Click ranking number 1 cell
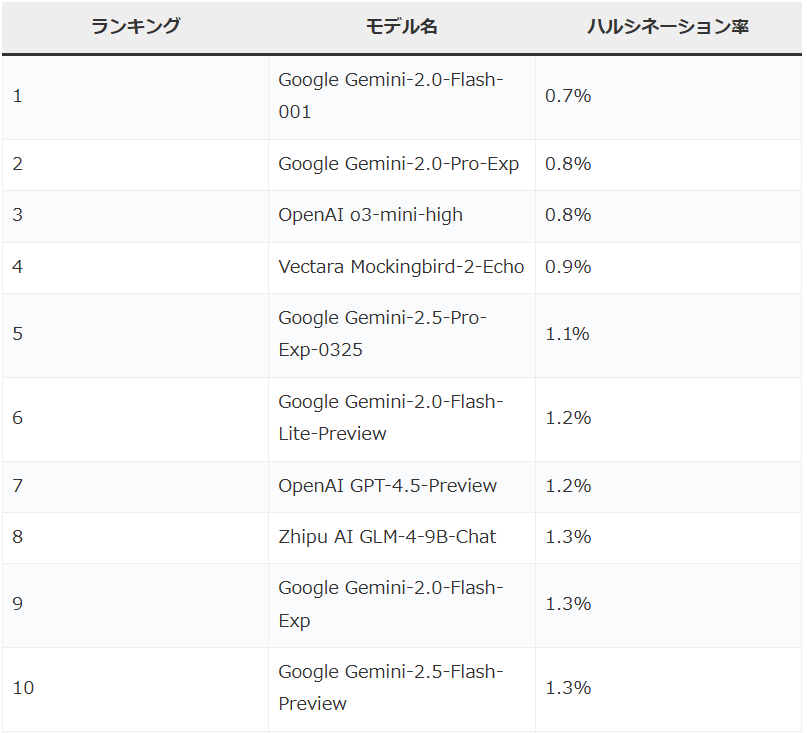This screenshot has height=733, width=807. coord(135,96)
